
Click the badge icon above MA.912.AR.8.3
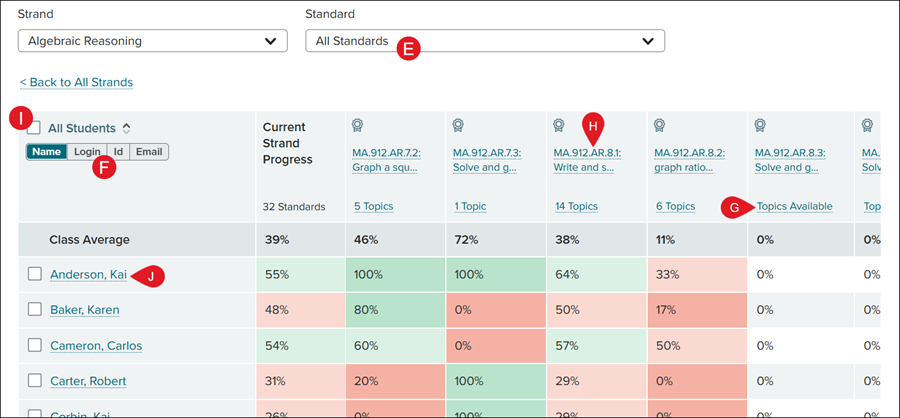[x=760, y=126]
